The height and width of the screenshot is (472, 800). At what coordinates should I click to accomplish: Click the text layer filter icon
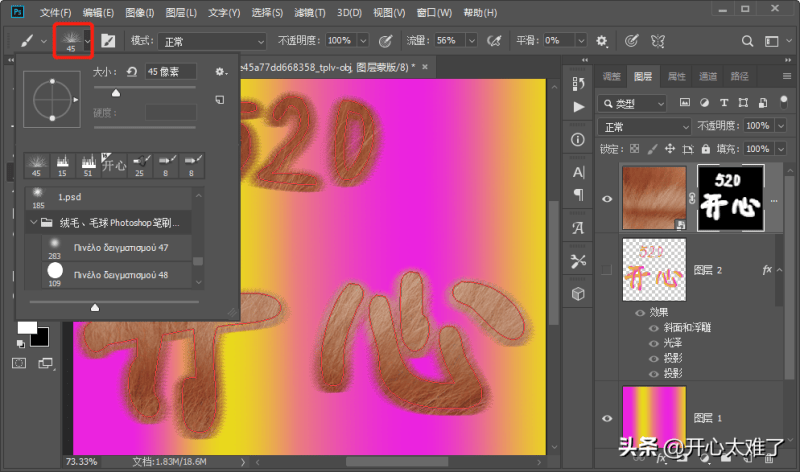[x=723, y=103]
